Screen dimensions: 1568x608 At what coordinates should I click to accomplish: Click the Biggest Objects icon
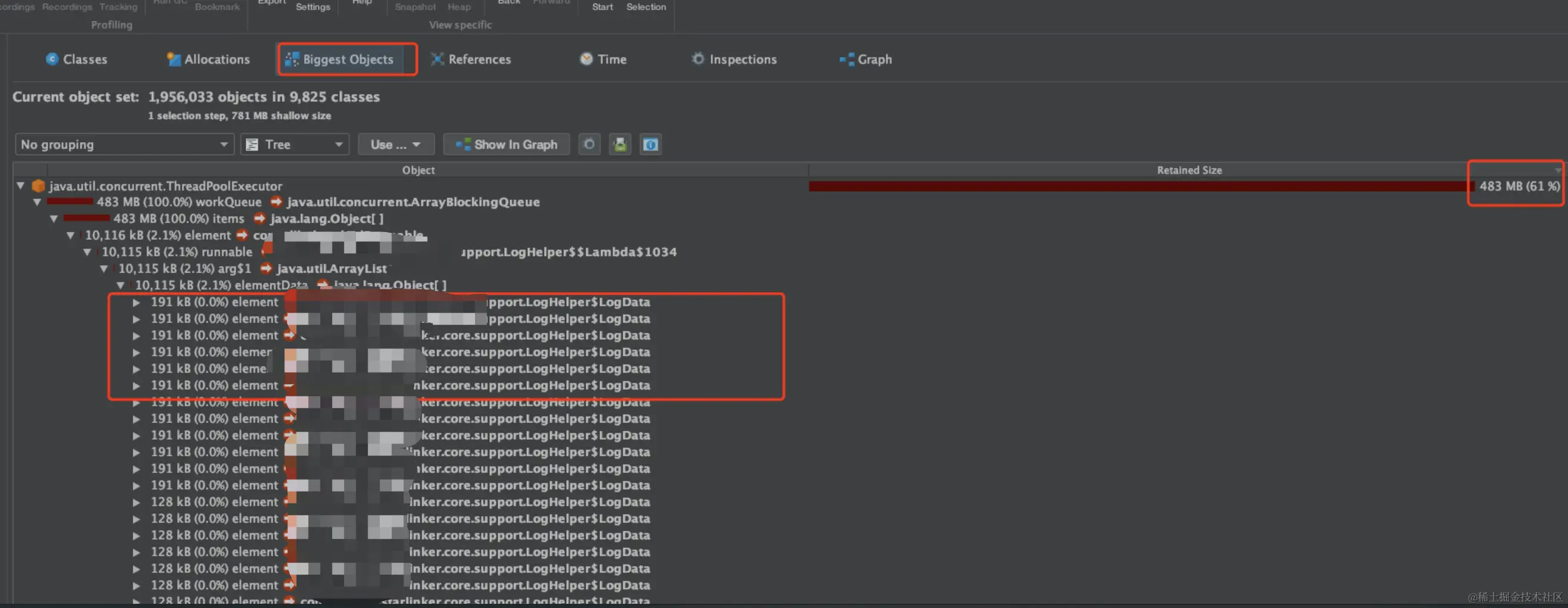click(292, 59)
